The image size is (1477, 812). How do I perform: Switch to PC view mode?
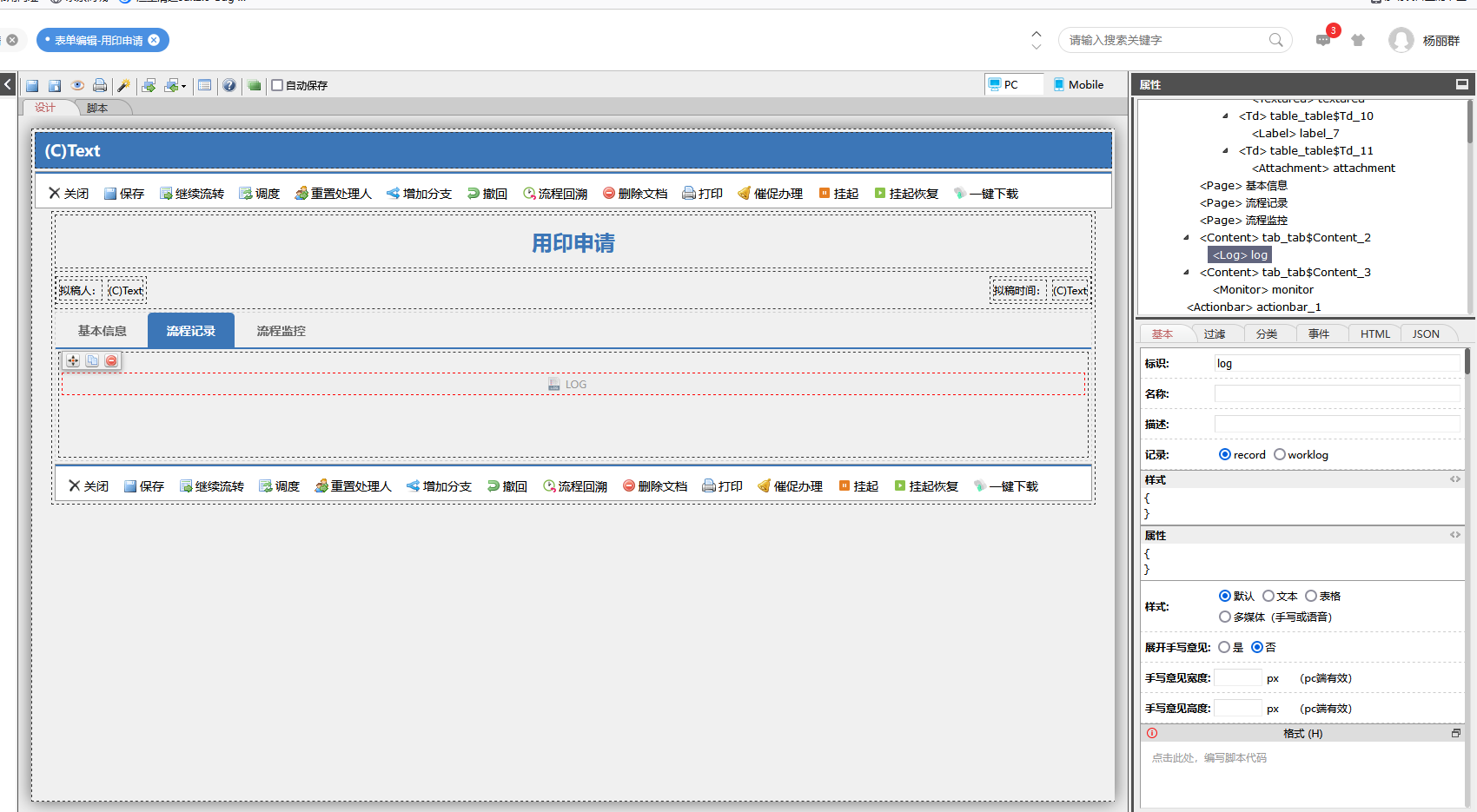(x=1014, y=84)
